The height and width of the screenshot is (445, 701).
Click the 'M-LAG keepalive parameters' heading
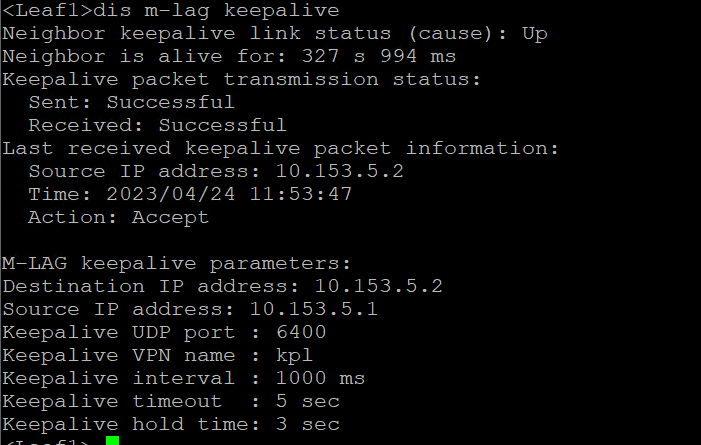pos(177,264)
